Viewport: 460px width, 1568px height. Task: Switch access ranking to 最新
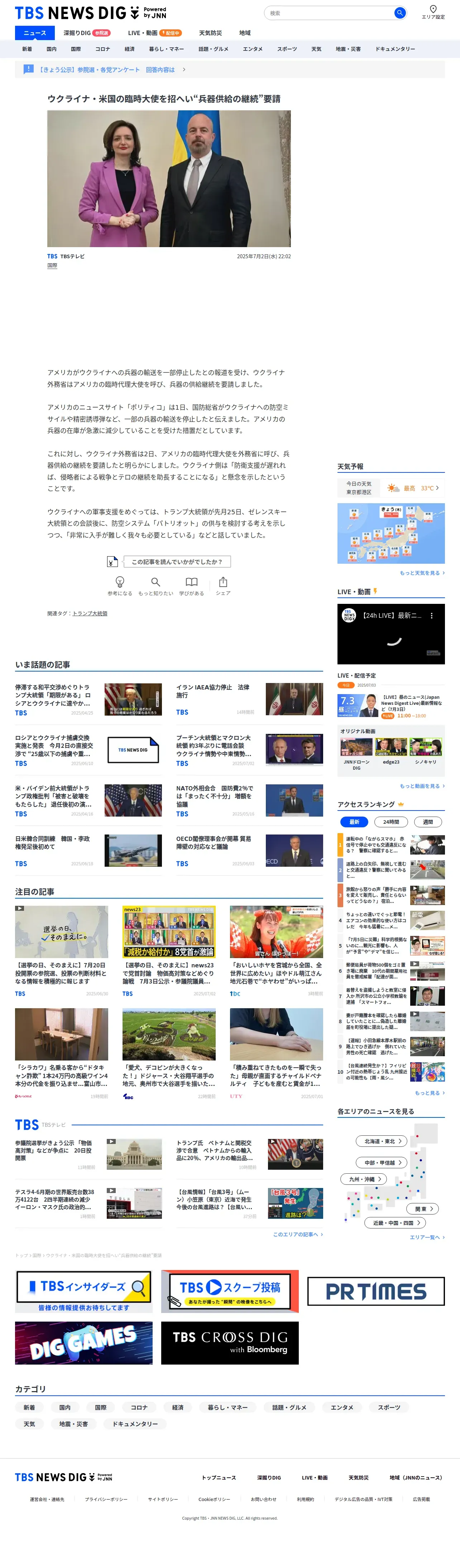tap(354, 822)
